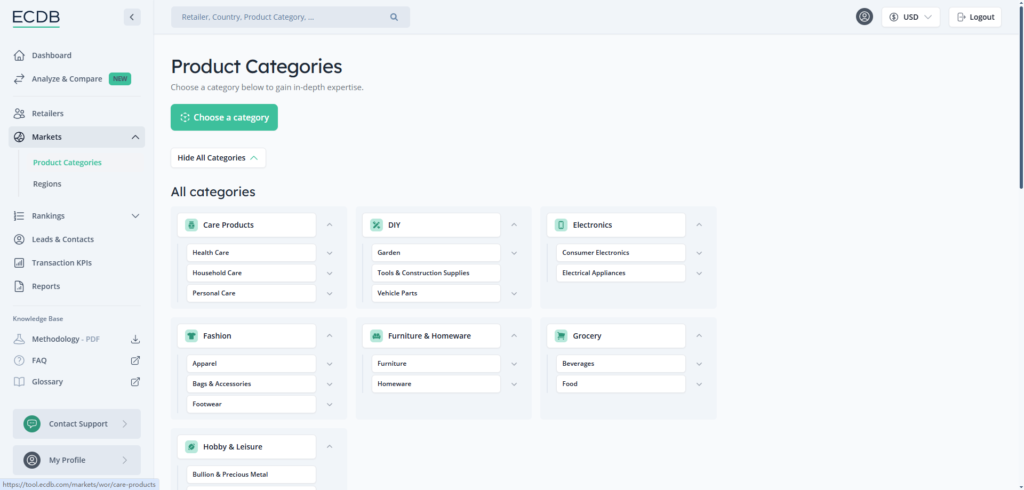Expand the Rankings sidebar menu
1024x490 pixels.
pos(135,216)
